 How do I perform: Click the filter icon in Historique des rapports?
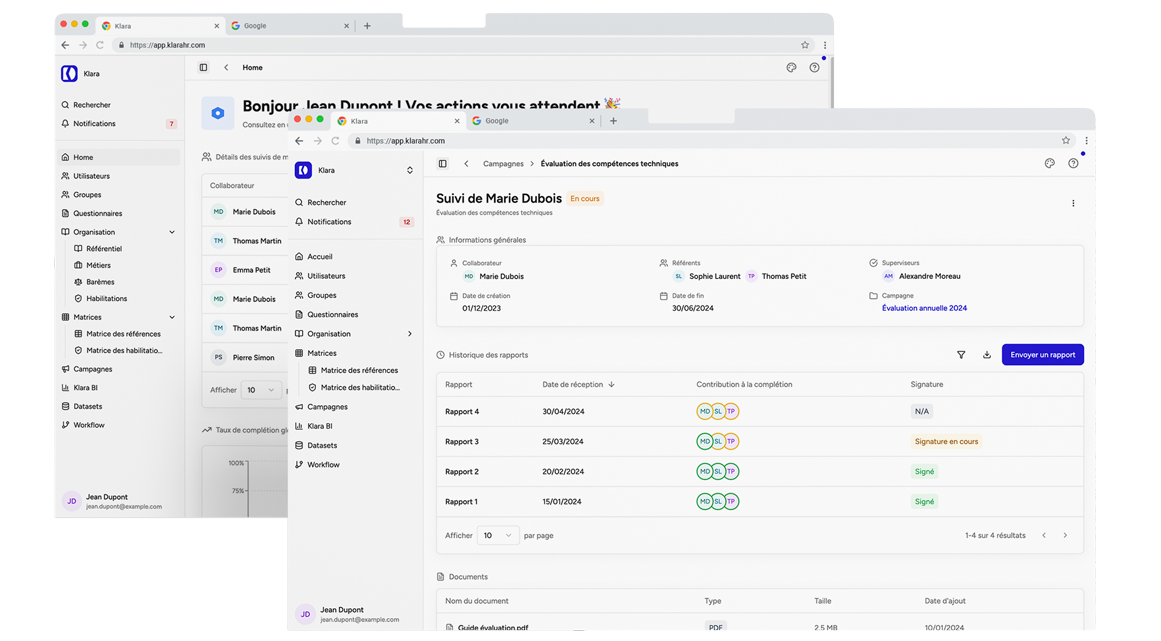pyautogui.click(x=961, y=355)
